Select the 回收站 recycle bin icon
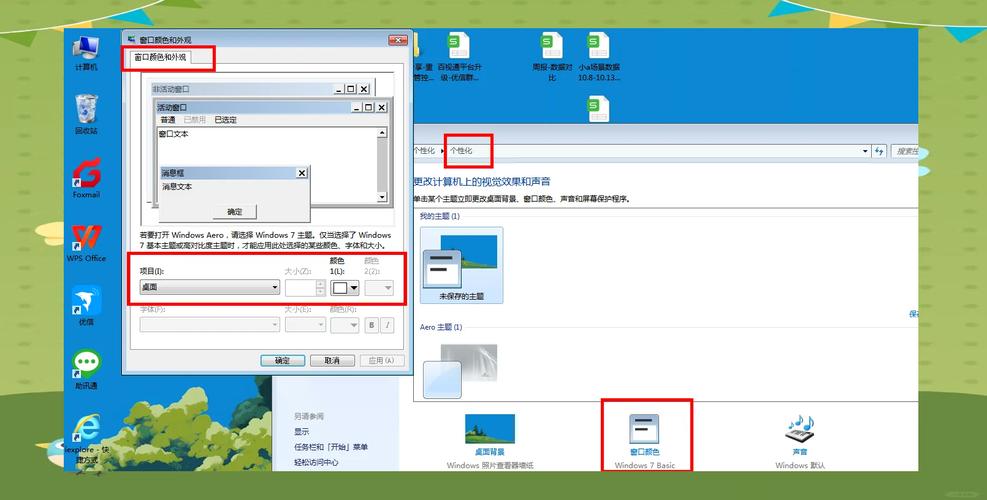This screenshot has height=500, width=987. pyautogui.click(x=87, y=110)
